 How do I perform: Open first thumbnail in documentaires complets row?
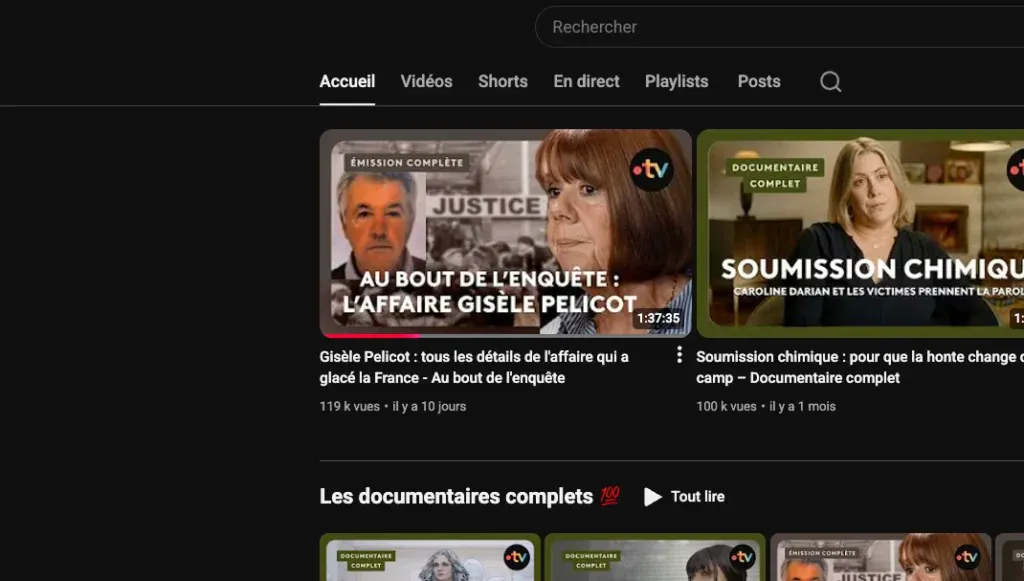tap(430, 557)
